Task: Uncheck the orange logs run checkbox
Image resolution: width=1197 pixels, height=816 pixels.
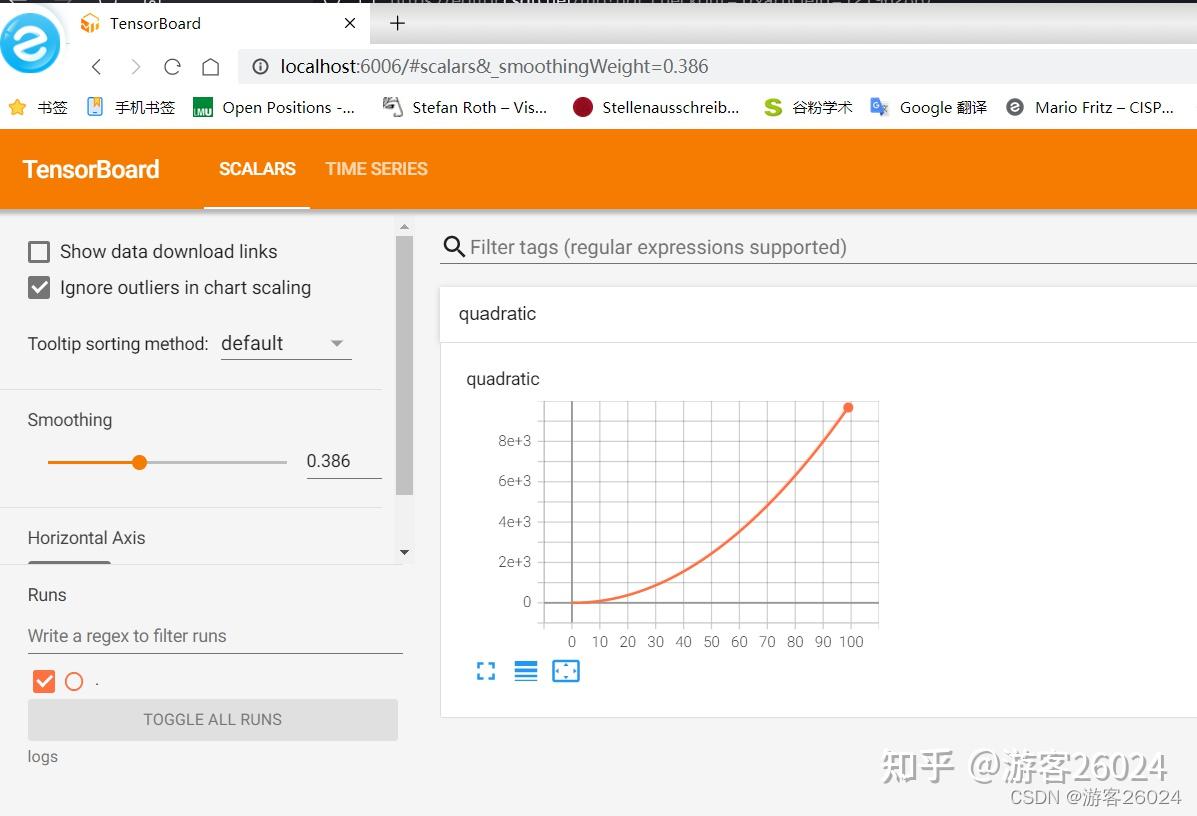Action: [x=44, y=681]
